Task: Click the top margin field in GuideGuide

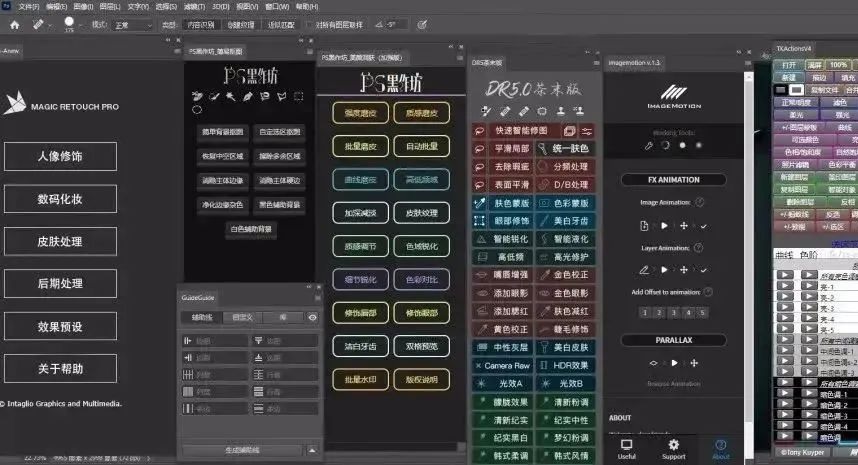Action: [285, 341]
